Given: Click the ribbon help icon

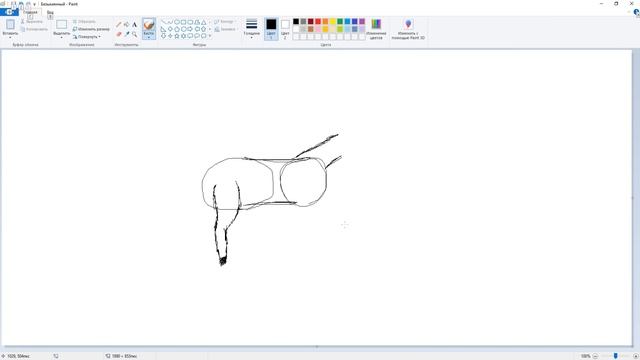Looking at the screenshot, I should tap(636, 12).
